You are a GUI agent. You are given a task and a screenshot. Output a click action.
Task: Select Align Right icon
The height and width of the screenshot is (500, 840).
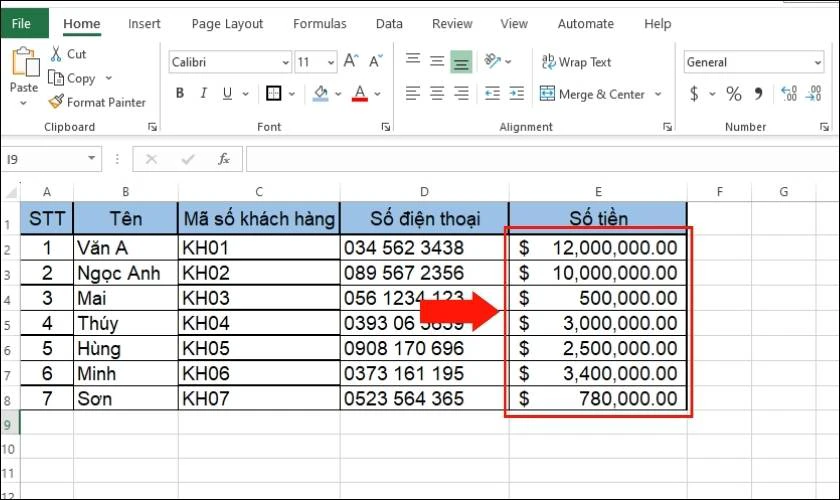point(461,94)
